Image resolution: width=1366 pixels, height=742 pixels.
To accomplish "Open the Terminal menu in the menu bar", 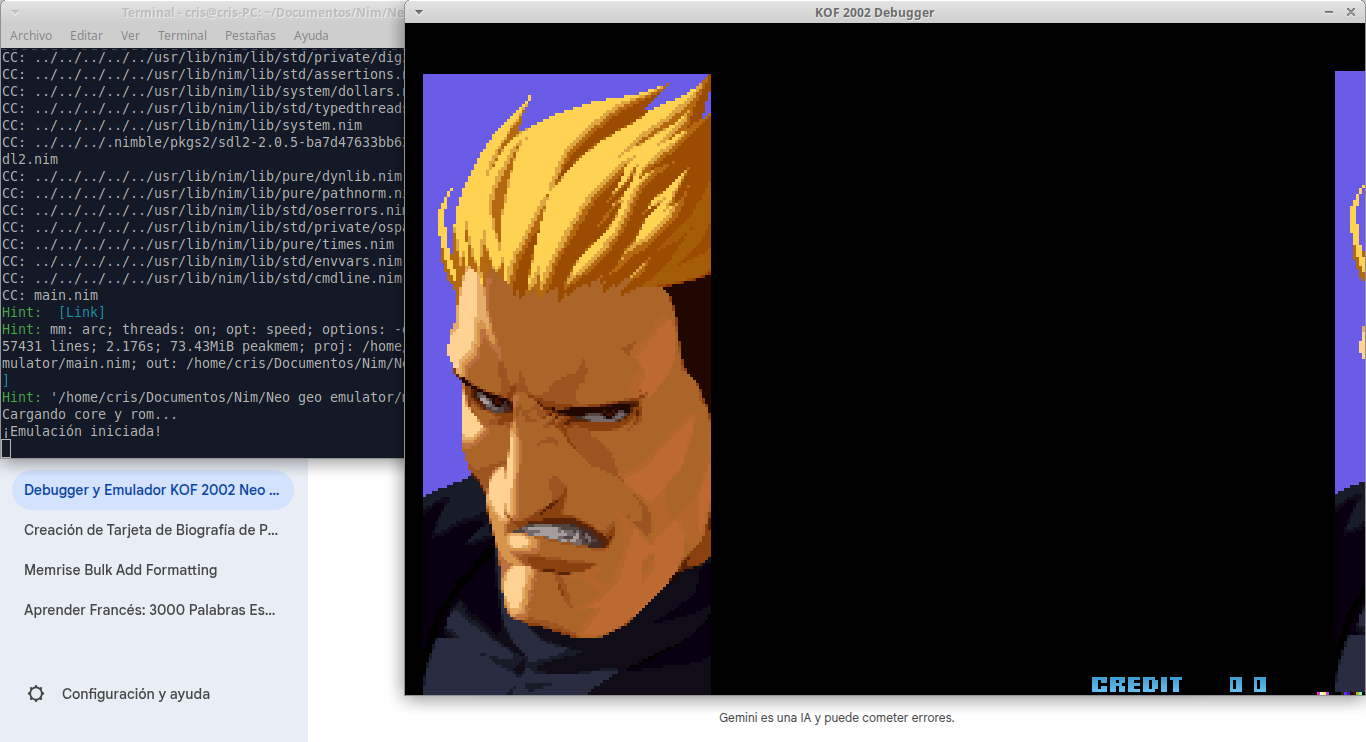I will (x=182, y=35).
